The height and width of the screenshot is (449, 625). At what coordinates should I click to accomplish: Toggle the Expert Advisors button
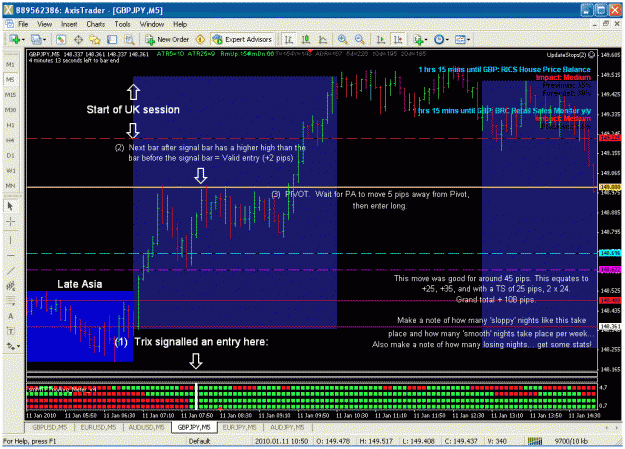point(242,39)
